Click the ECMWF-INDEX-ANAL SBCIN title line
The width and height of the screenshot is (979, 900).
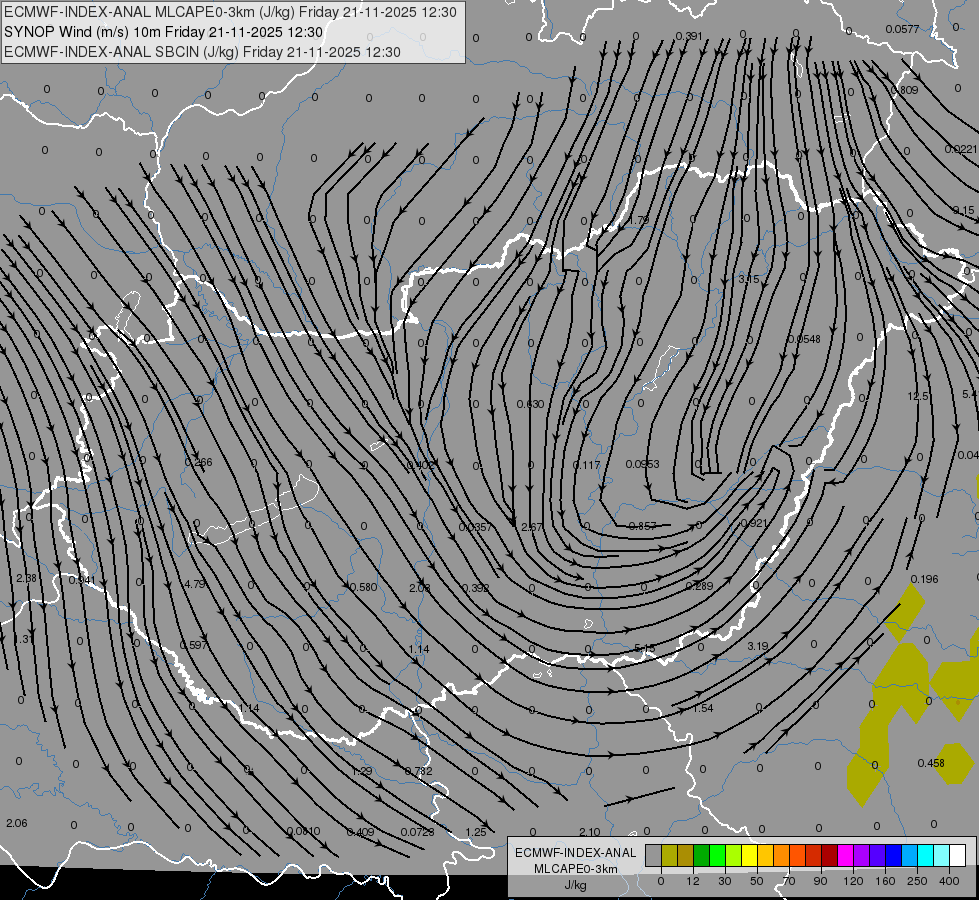202,52
